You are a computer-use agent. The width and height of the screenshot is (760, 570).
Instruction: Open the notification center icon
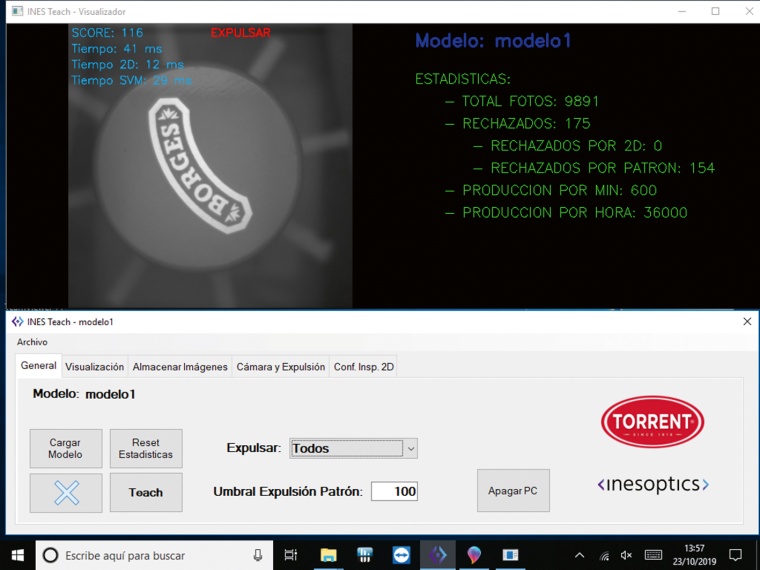[x=736, y=555]
